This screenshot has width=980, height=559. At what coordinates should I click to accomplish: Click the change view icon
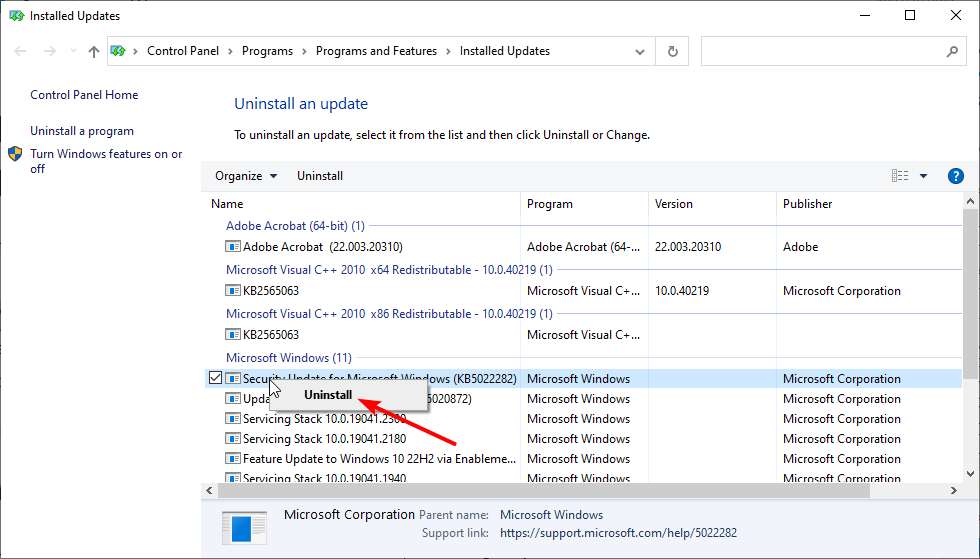900,176
